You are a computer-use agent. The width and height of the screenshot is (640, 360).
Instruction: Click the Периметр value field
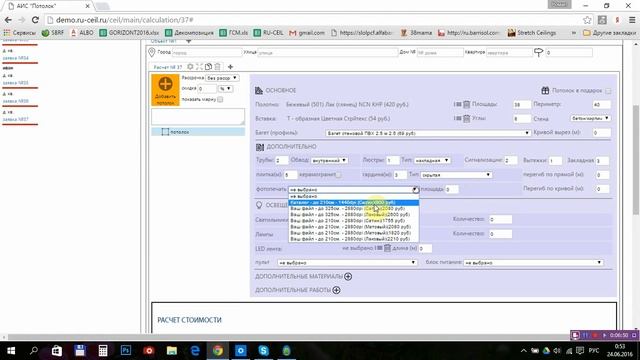coord(602,104)
